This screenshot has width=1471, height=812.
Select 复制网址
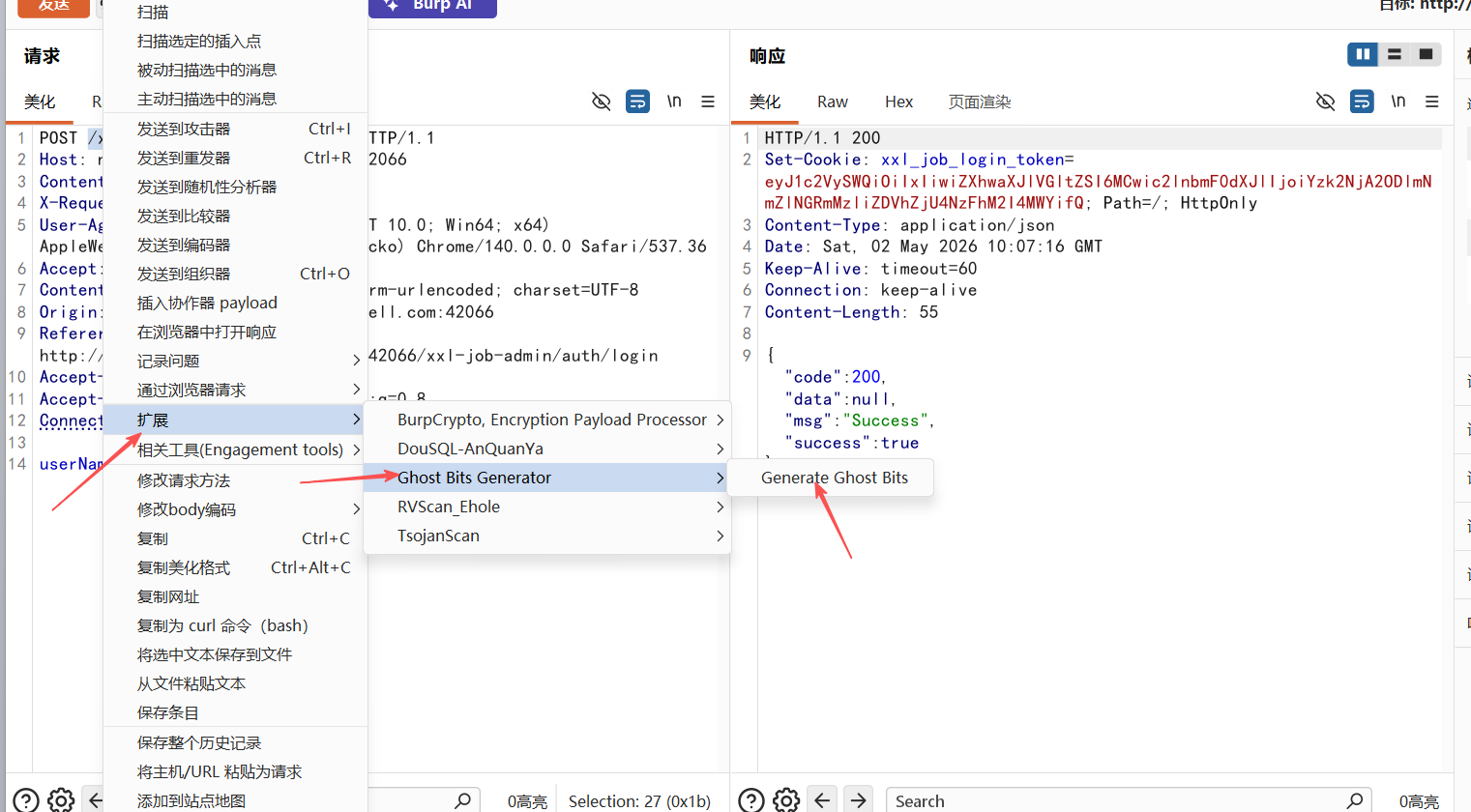235,596
